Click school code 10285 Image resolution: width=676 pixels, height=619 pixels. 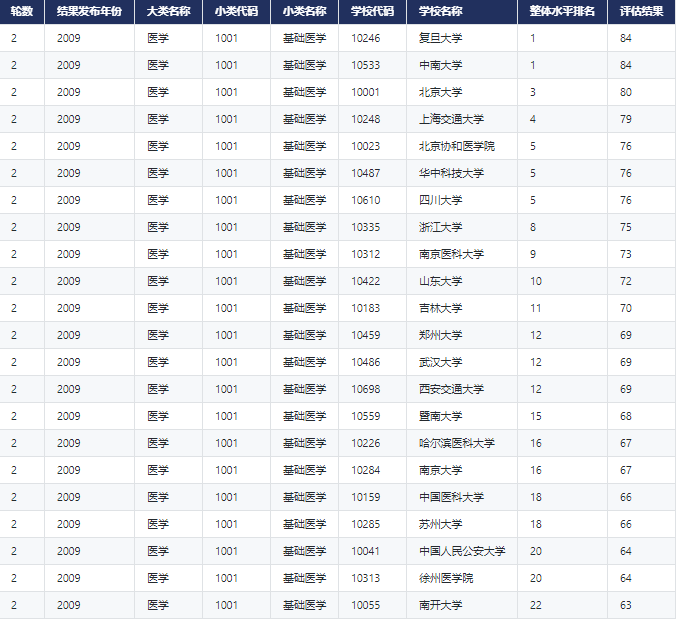pos(366,525)
